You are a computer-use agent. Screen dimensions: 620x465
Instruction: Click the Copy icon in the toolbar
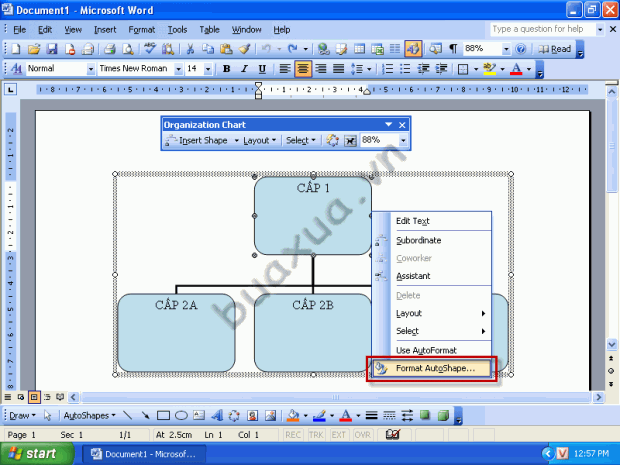(208, 49)
